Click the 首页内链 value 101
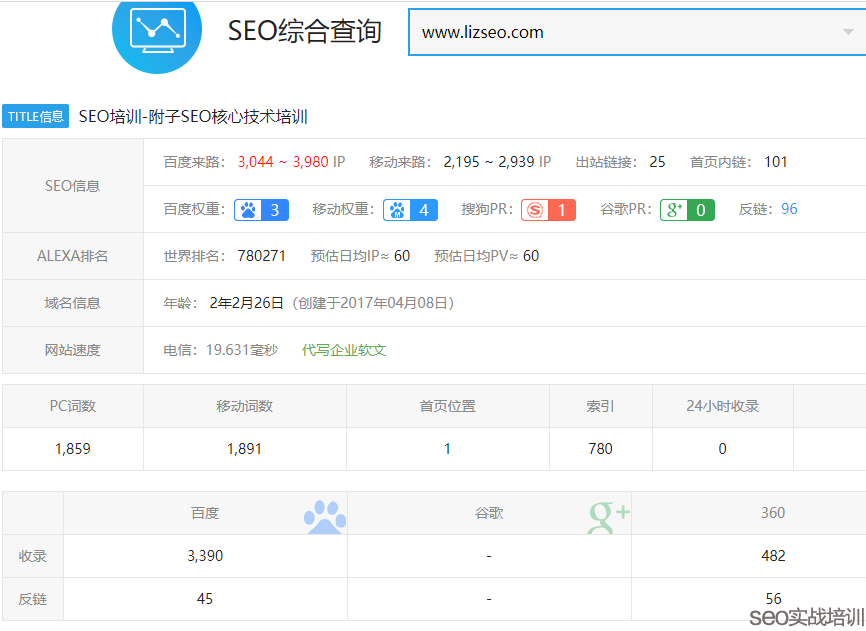Viewport: 866px width, 631px height. pyautogui.click(x=775, y=162)
